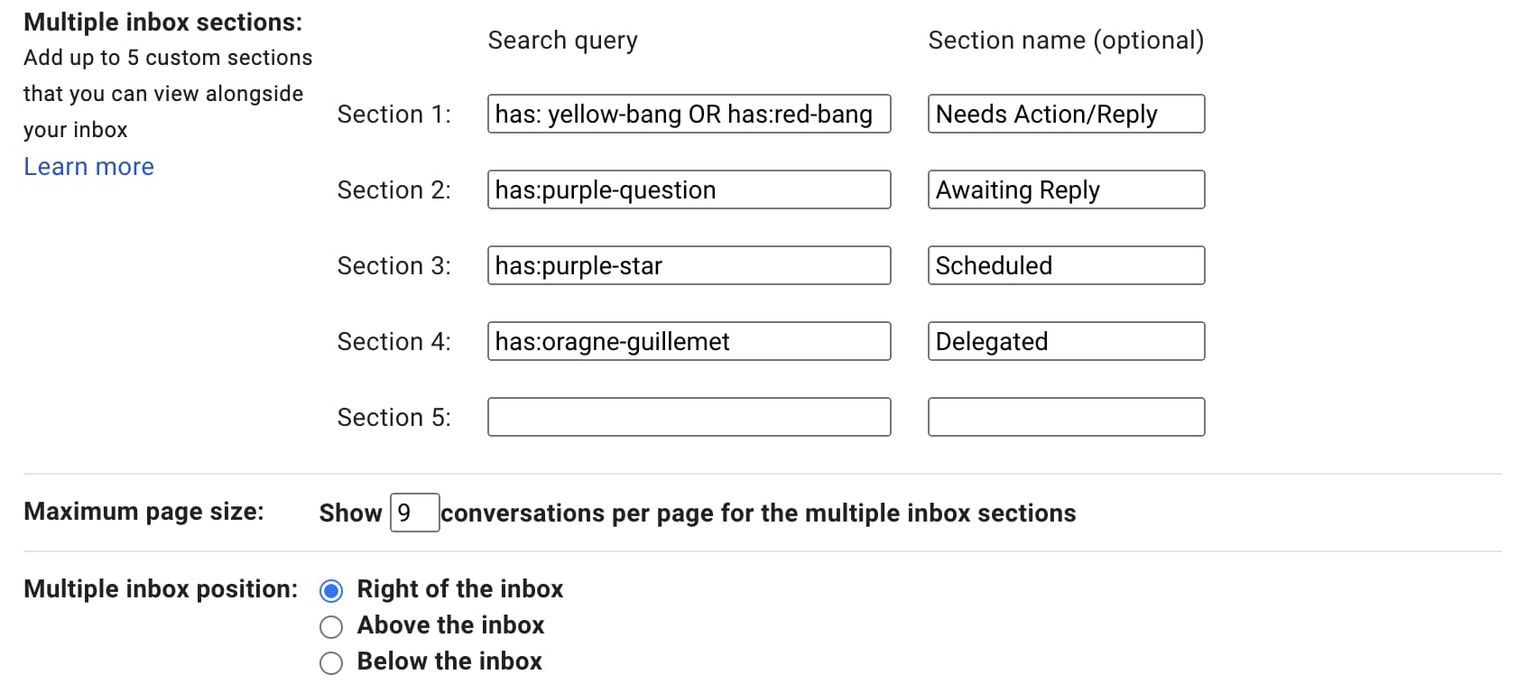1536x693 pixels.
Task: Click the empty Section 5 name field
Action: click(1066, 416)
